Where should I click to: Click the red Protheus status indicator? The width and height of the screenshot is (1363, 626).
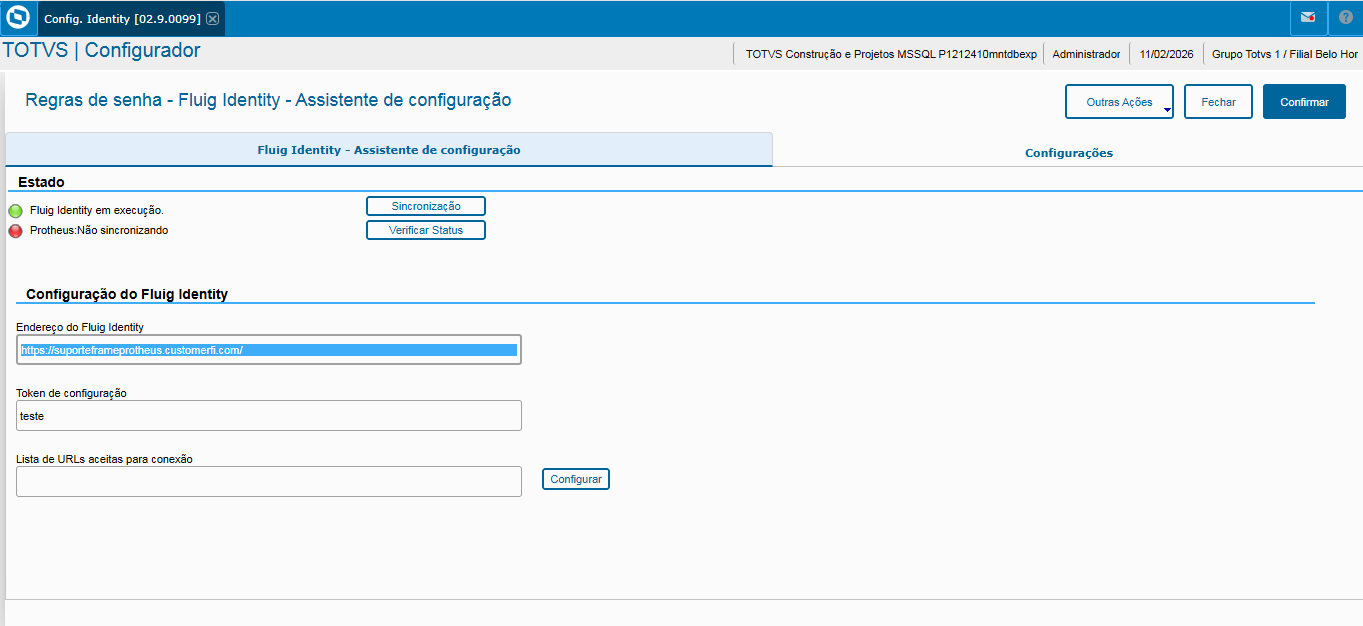(15, 231)
